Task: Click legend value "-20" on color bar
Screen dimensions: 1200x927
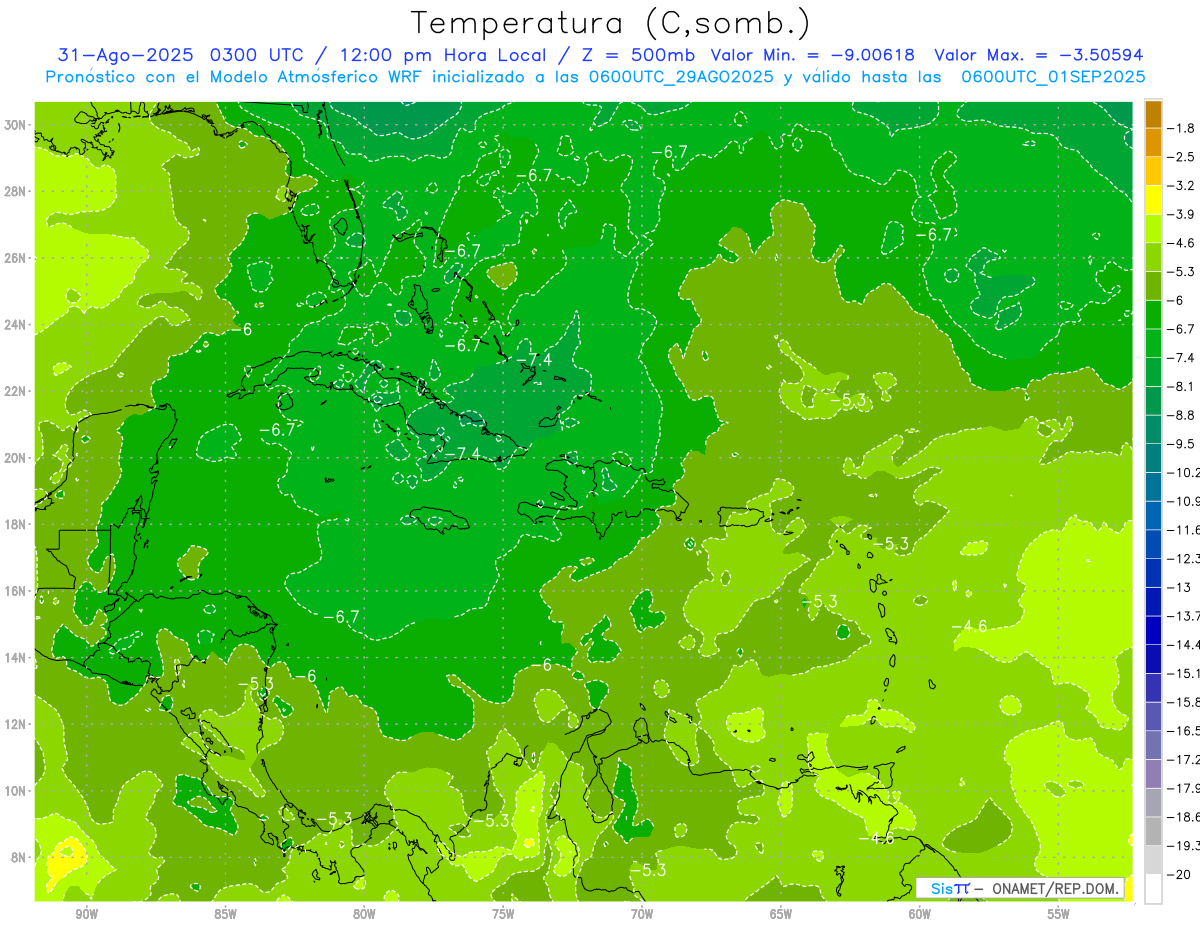Action: click(1180, 874)
